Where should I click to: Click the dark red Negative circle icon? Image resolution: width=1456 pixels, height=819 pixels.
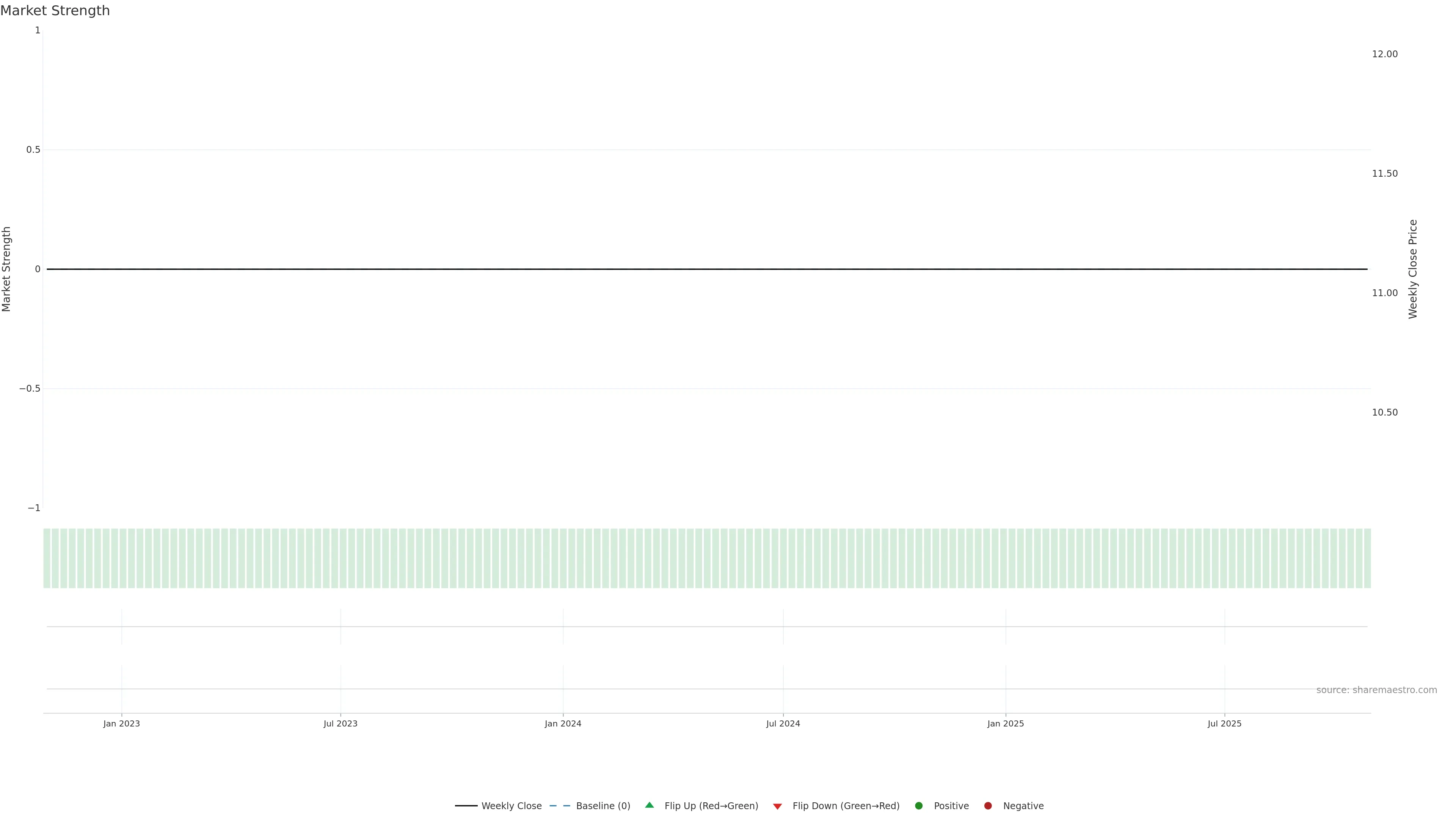point(988,806)
